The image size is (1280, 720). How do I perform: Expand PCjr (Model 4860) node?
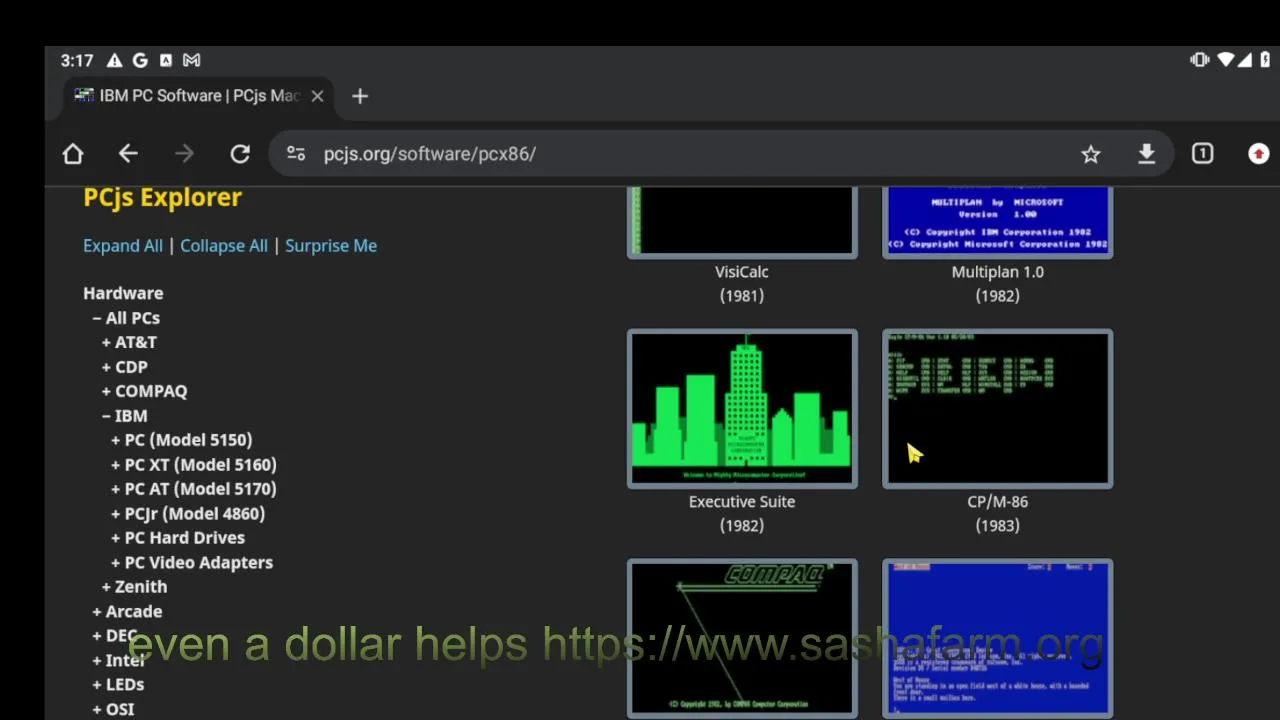tap(187, 514)
